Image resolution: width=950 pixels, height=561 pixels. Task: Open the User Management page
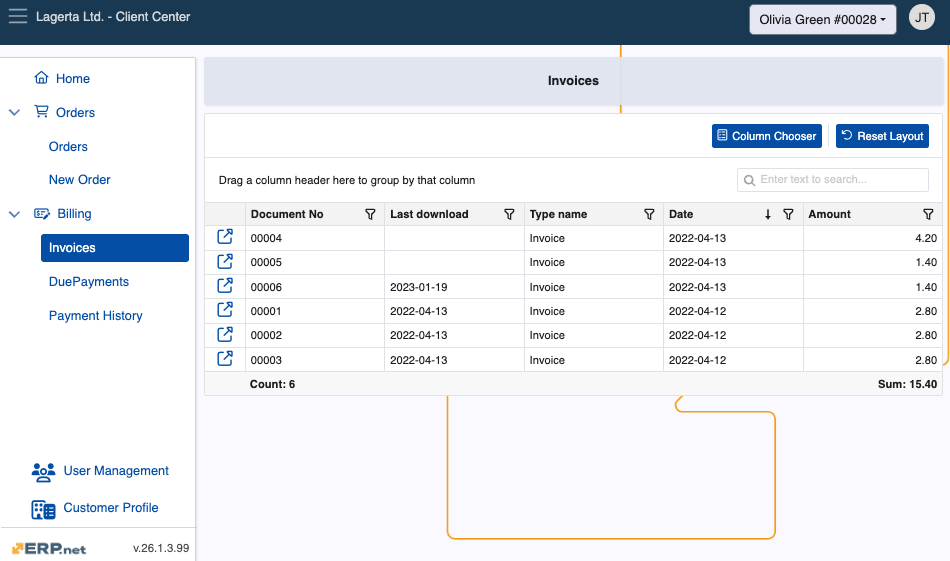pyautogui.click(x=115, y=471)
